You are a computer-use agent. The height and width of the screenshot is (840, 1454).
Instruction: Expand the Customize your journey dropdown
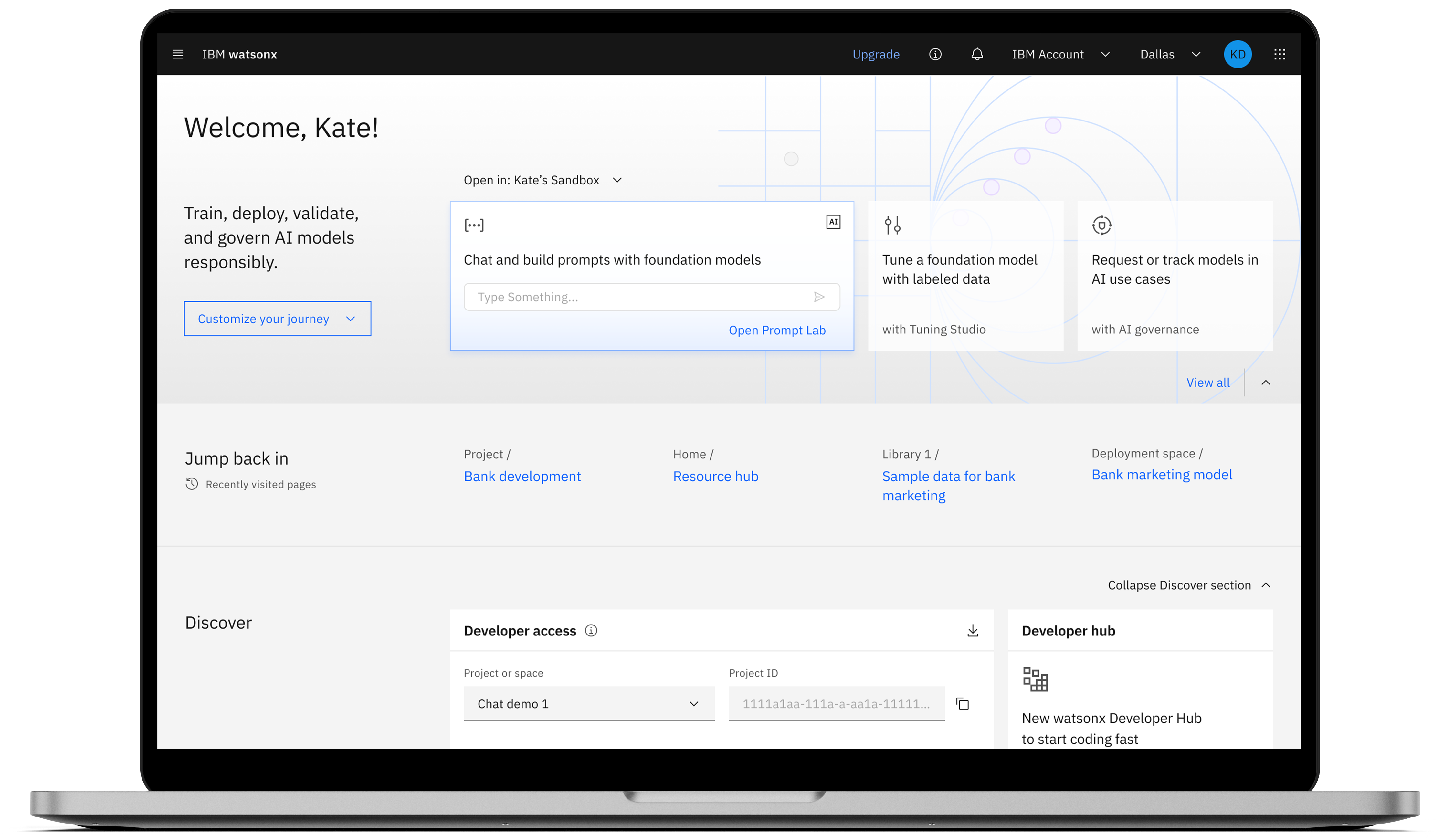(x=277, y=319)
